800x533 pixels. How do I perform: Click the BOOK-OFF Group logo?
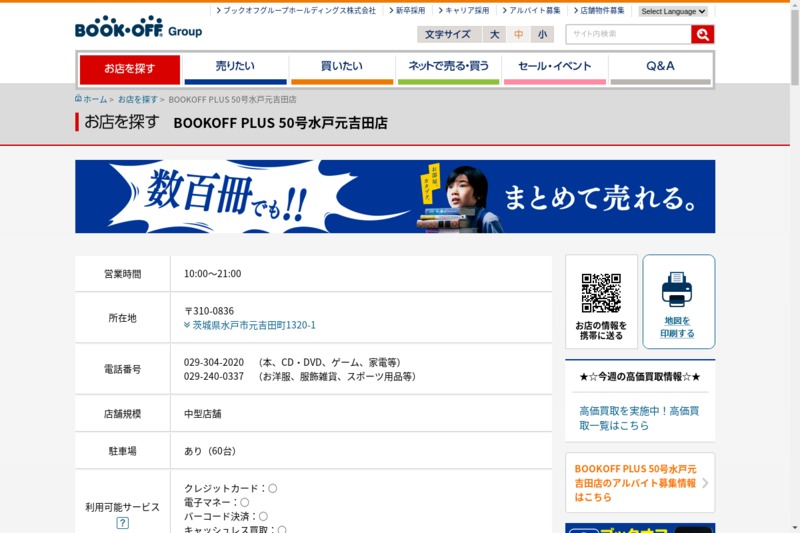tap(138, 27)
